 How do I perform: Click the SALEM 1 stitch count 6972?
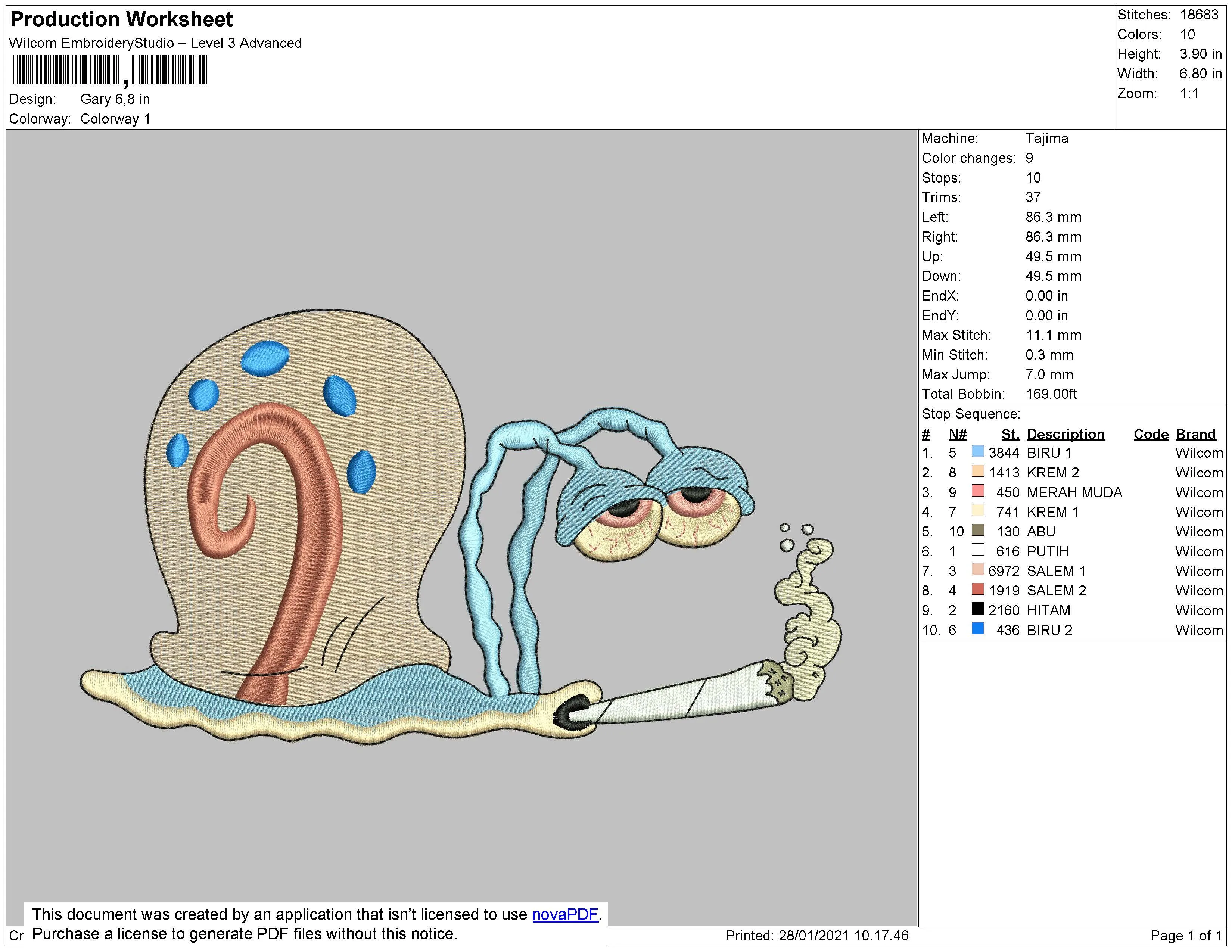[x=1004, y=571]
